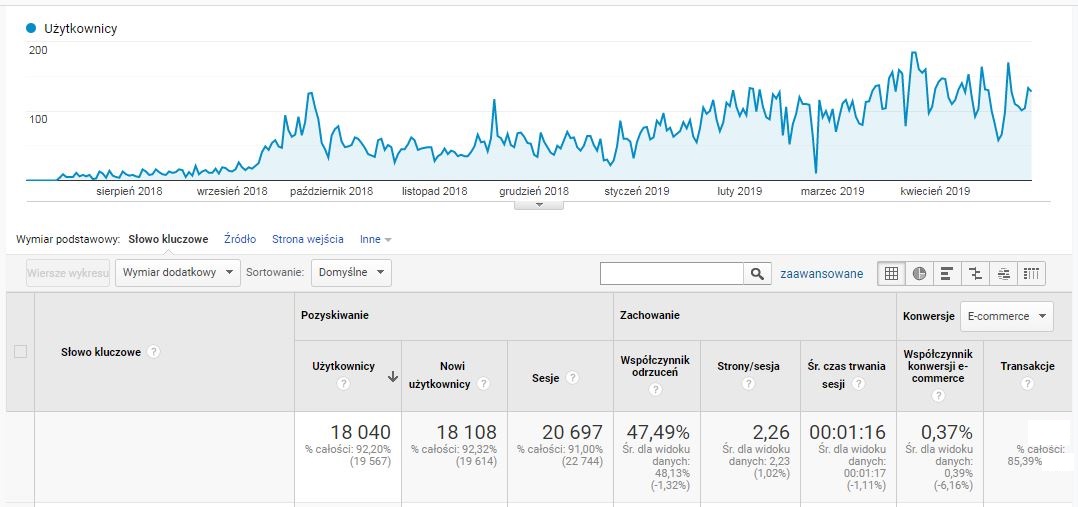Toggle the select-all rows checkbox
1078x507 pixels.
point(21,352)
